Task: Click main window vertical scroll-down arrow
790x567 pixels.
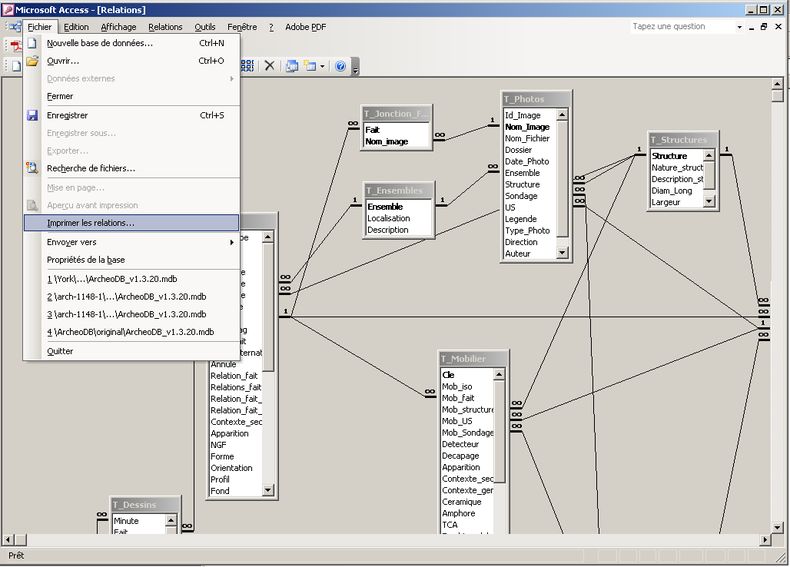Action: [777, 527]
